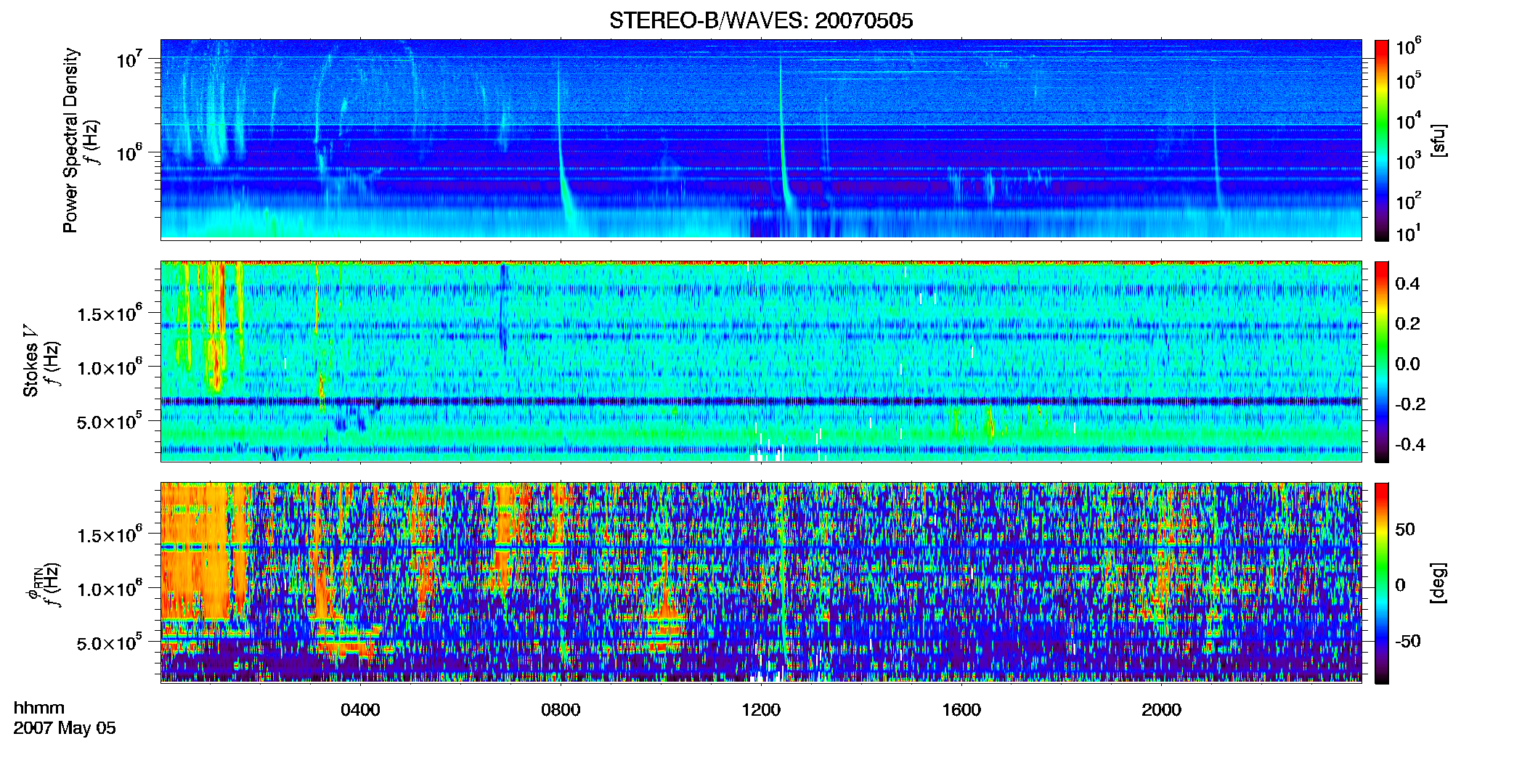Click the hhmm label

[39, 708]
